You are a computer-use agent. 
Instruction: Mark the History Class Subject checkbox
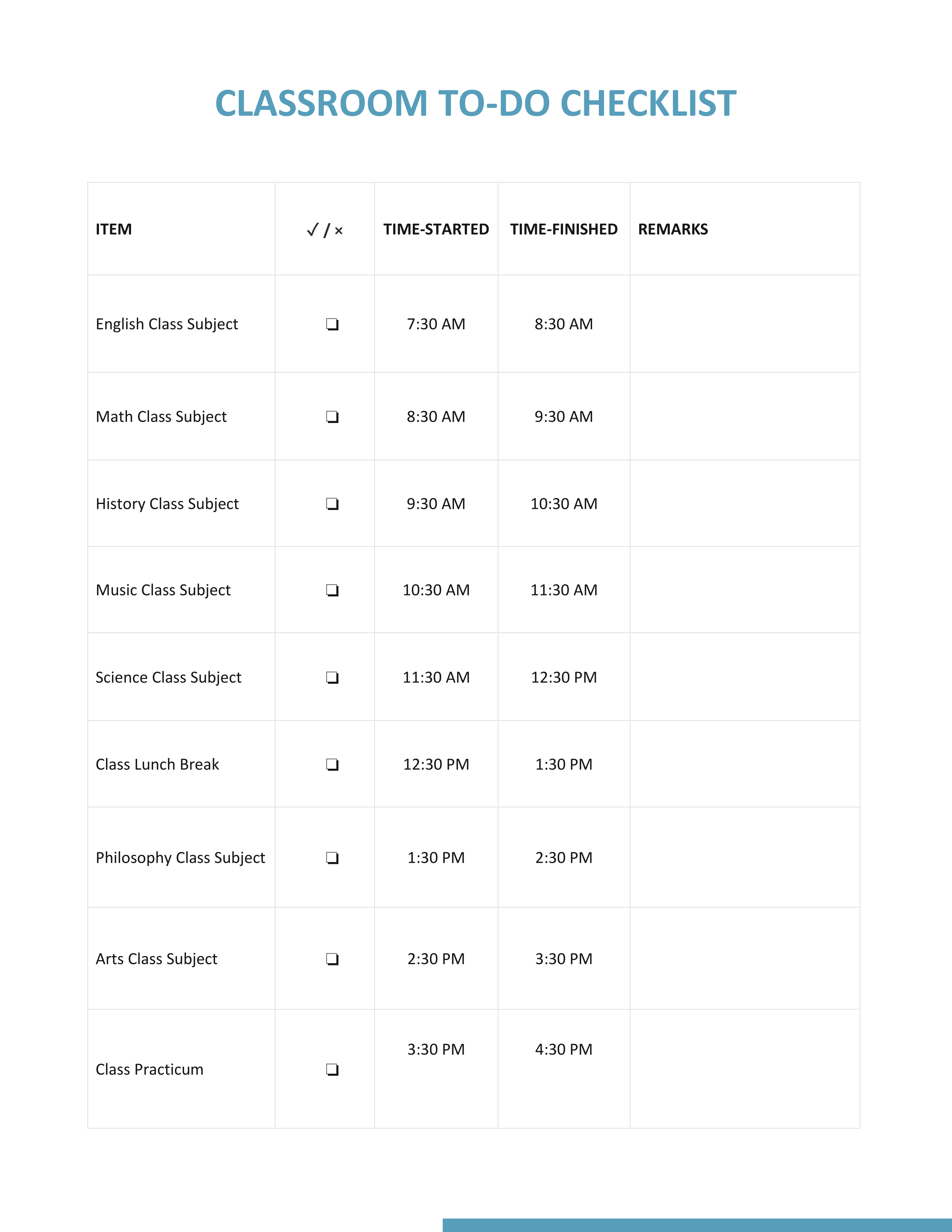coord(332,504)
